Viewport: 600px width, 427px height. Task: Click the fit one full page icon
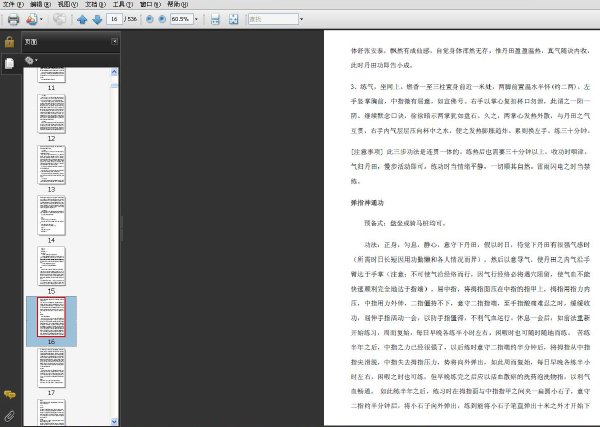pos(233,19)
